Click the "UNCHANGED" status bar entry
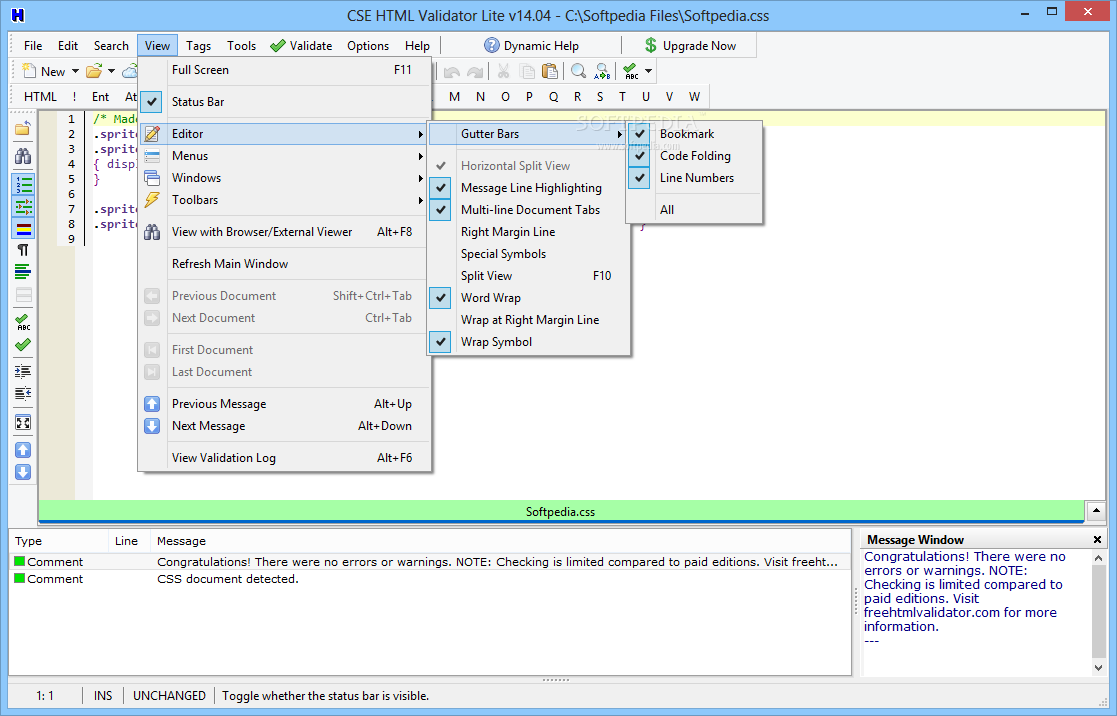Image resolution: width=1117 pixels, height=716 pixels. pyautogui.click(x=170, y=696)
